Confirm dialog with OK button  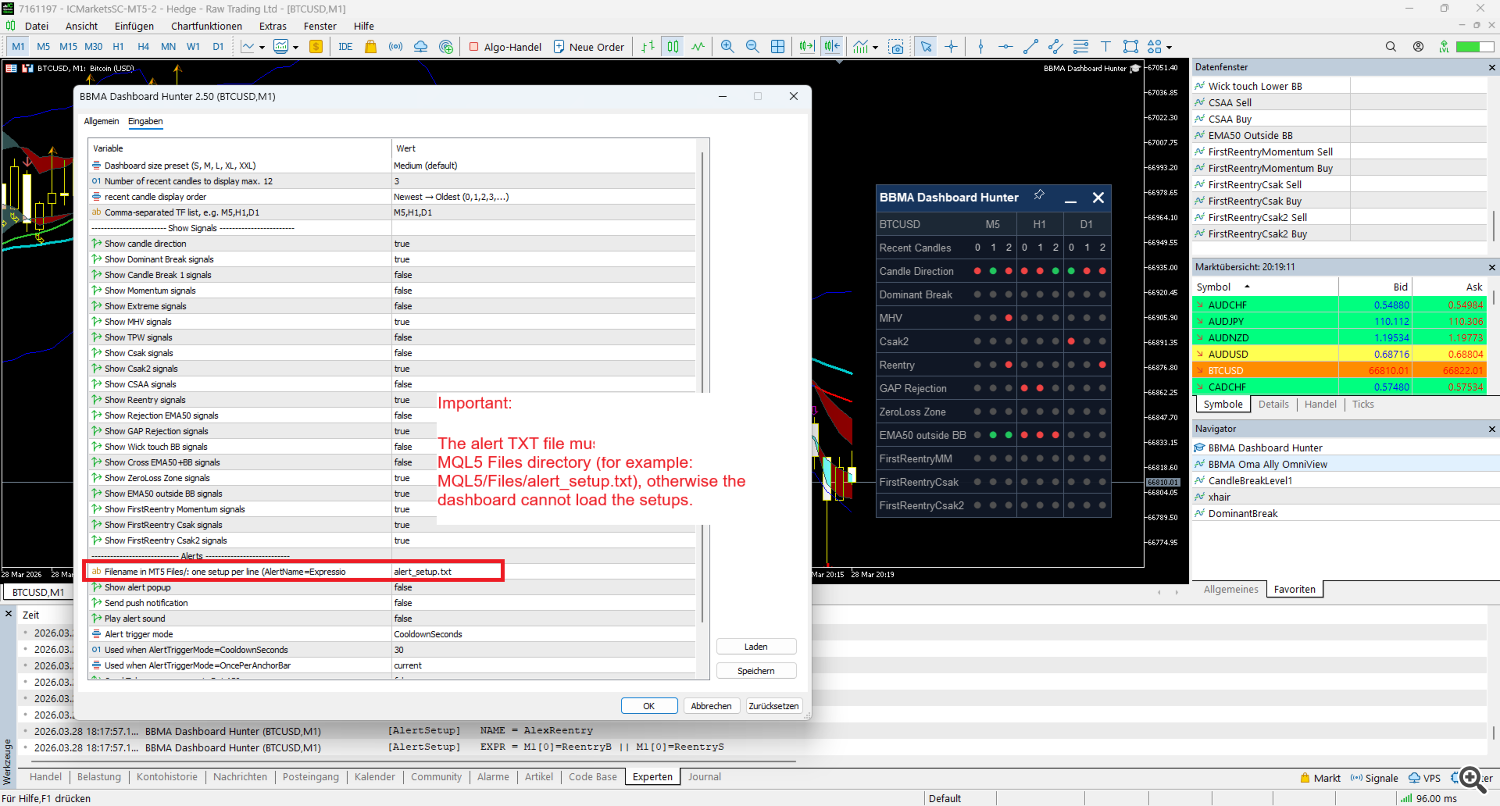coord(648,706)
